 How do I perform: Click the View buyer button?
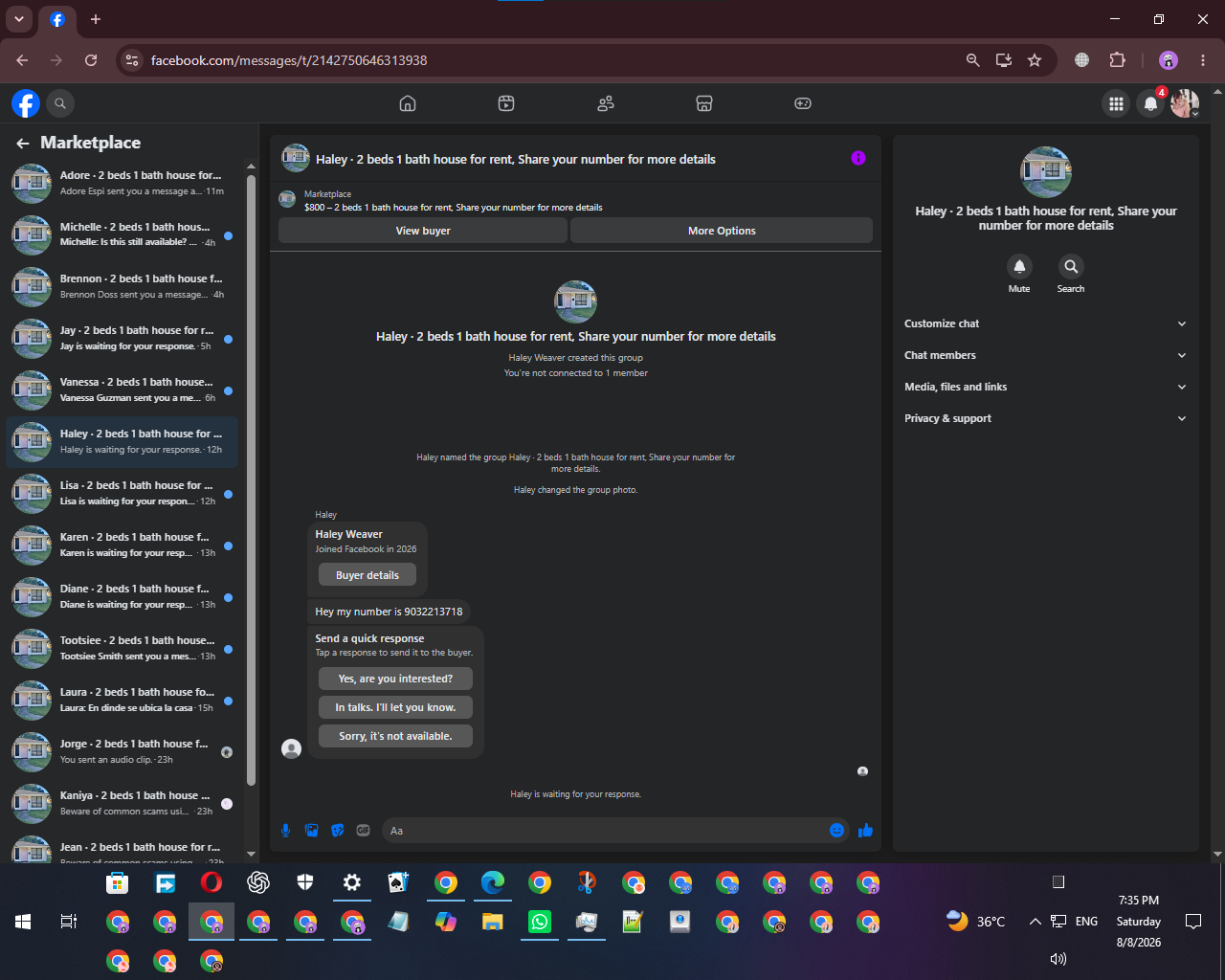tap(423, 231)
